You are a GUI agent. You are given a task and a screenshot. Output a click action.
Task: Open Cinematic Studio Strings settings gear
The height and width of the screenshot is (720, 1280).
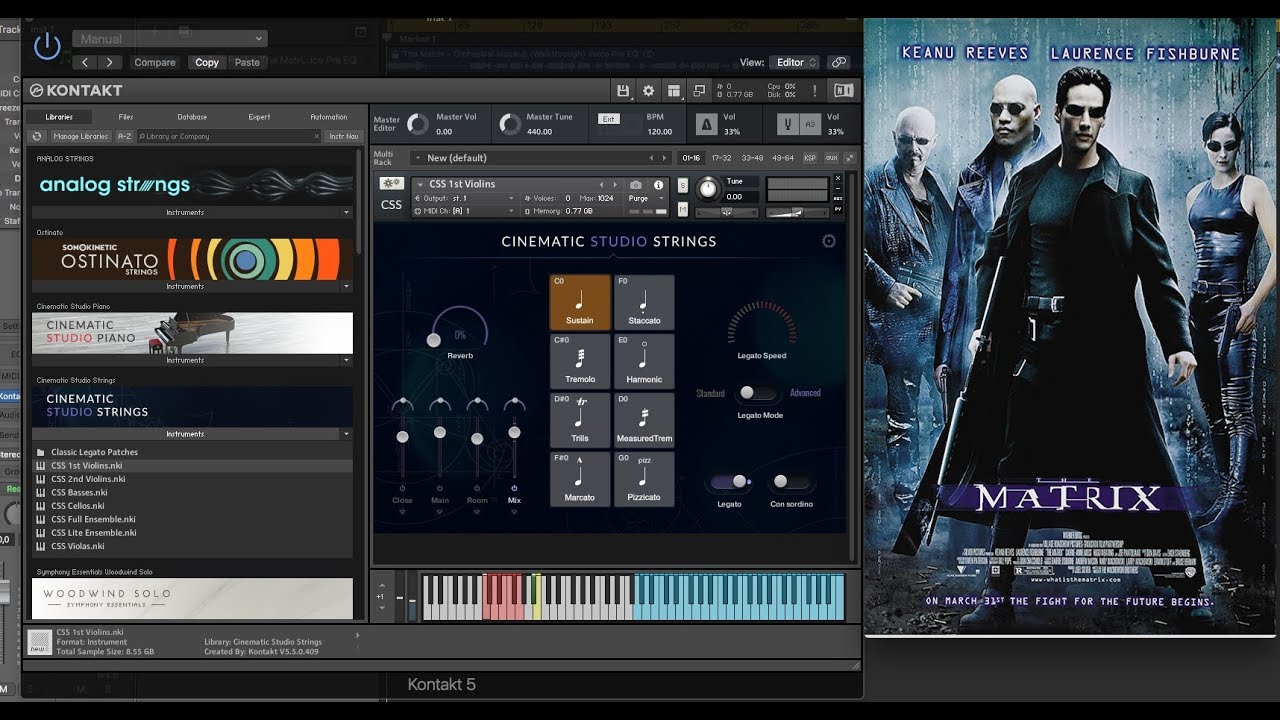(828, 241)
